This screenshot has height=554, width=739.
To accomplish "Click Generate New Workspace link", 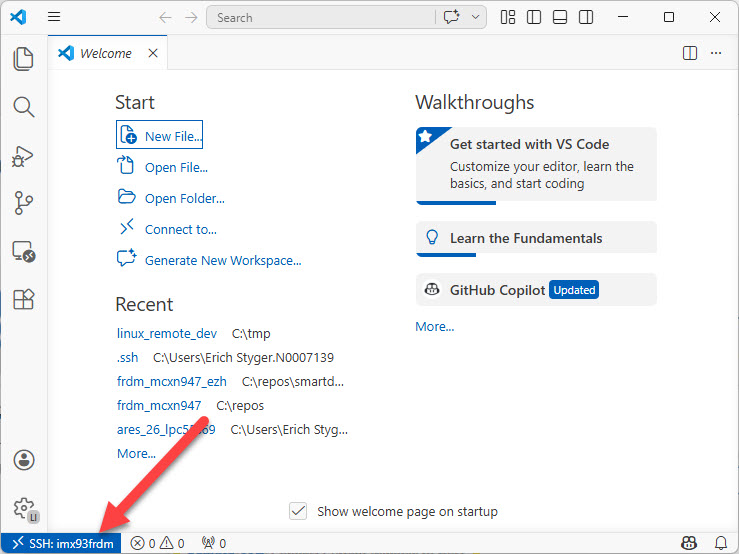I will (x=209, y=260).
